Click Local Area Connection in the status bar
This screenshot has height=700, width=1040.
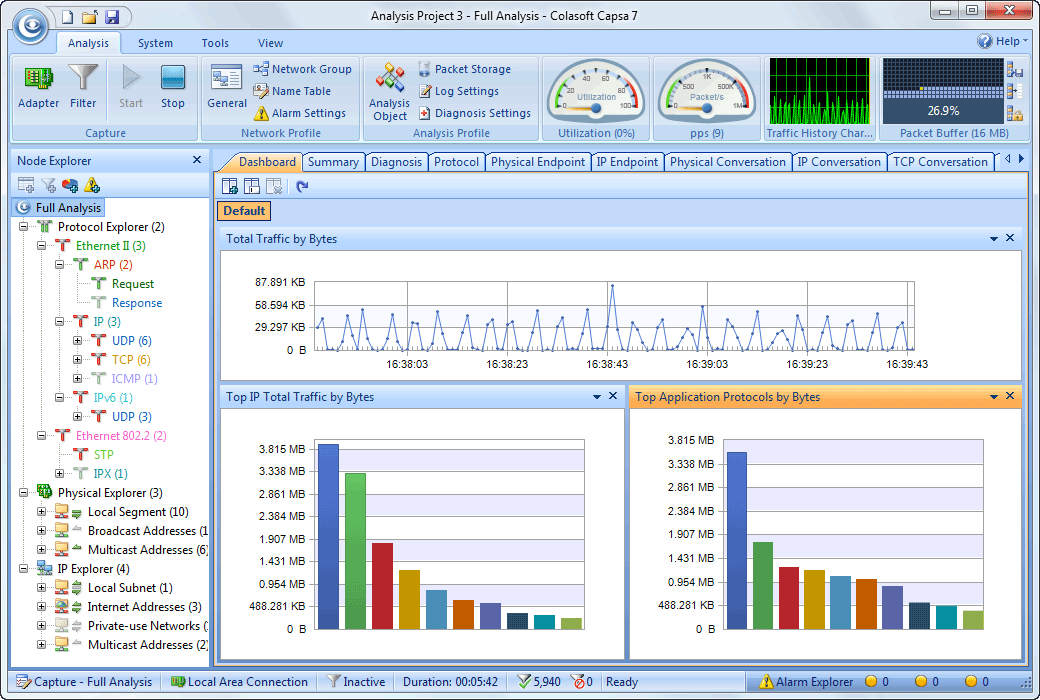point(239,681)
